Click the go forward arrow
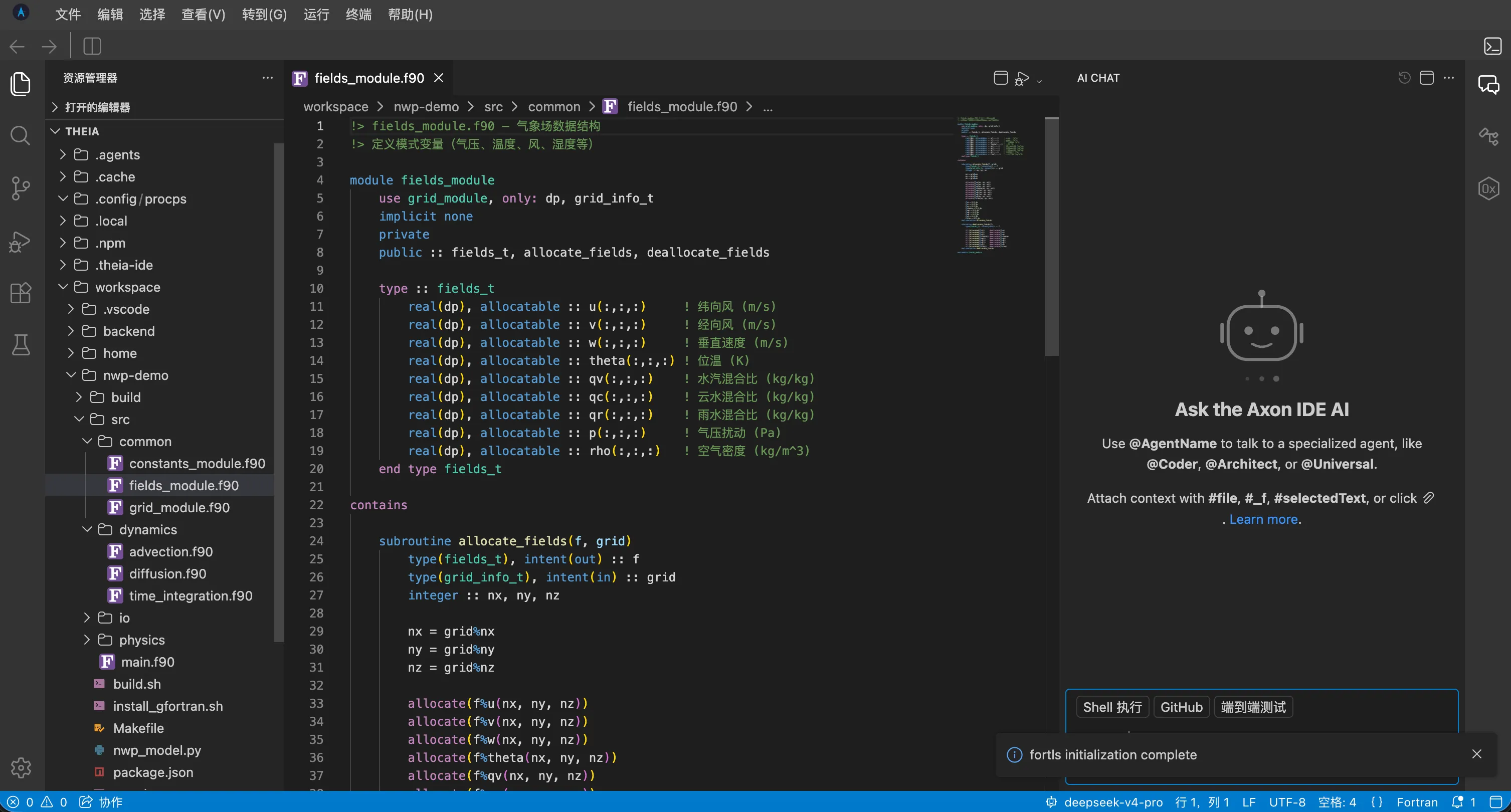The height and width of the screenshot is (812, 1511). tap(49, 46)
